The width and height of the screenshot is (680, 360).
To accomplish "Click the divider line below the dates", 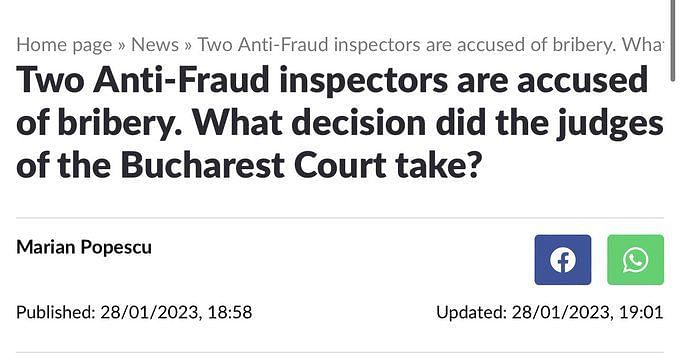I will click(x=340, y=353).
